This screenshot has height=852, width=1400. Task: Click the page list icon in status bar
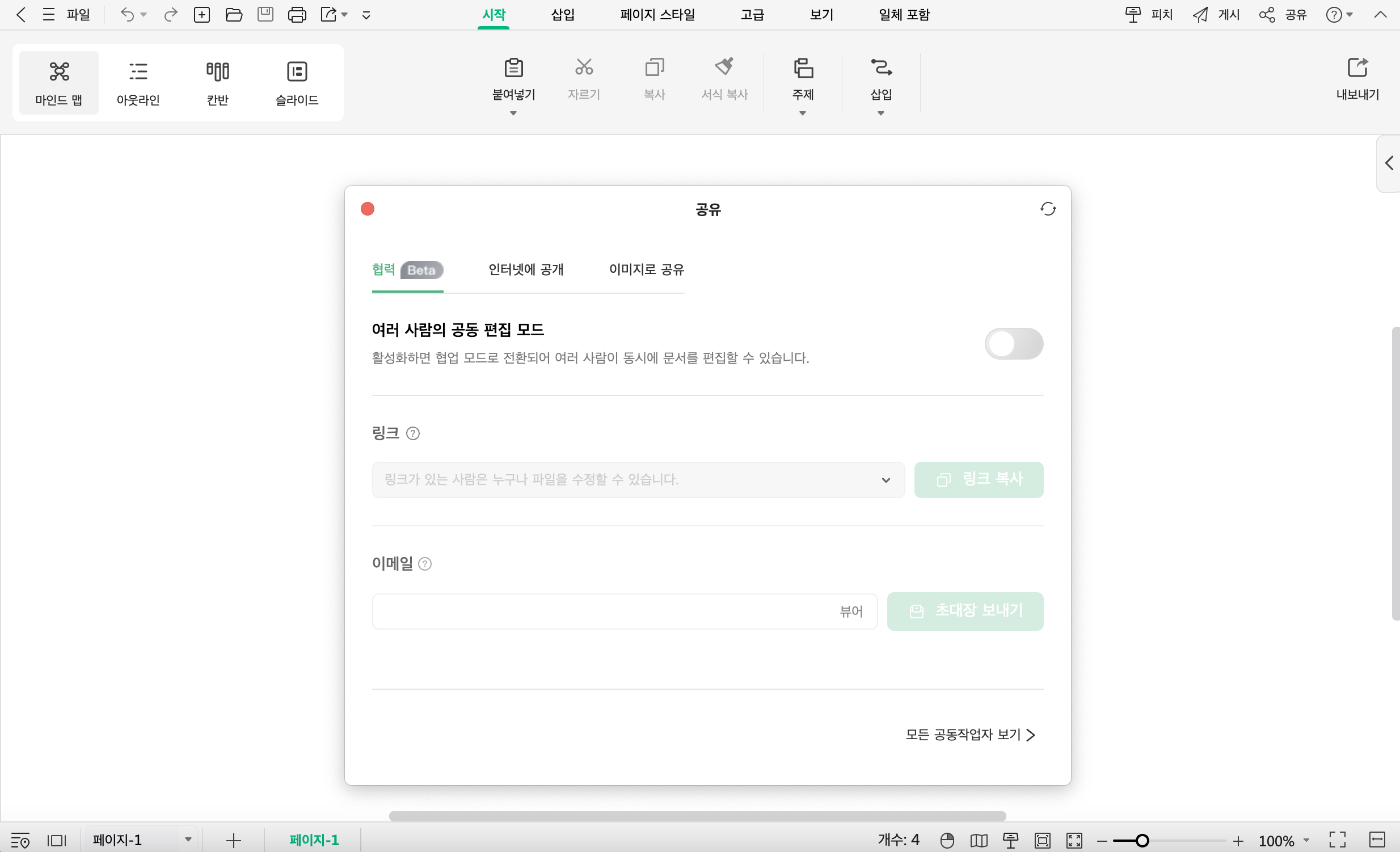click(x=20, y=840)
